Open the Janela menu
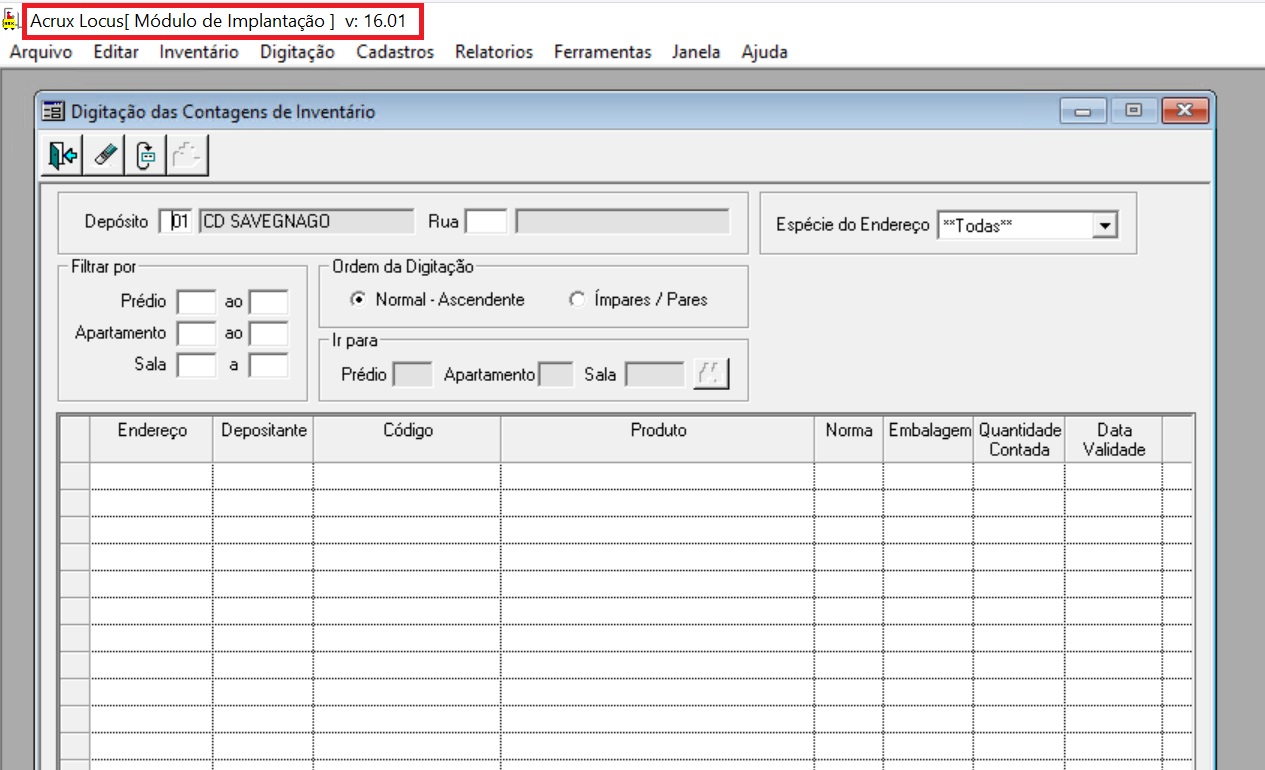1265x770 pixels. [696, 52]
